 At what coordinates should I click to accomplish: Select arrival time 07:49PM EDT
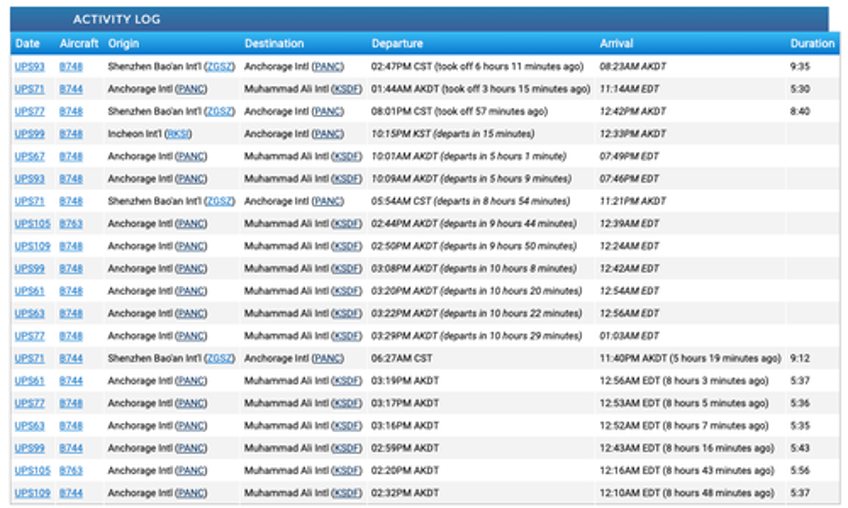[630, 156]
